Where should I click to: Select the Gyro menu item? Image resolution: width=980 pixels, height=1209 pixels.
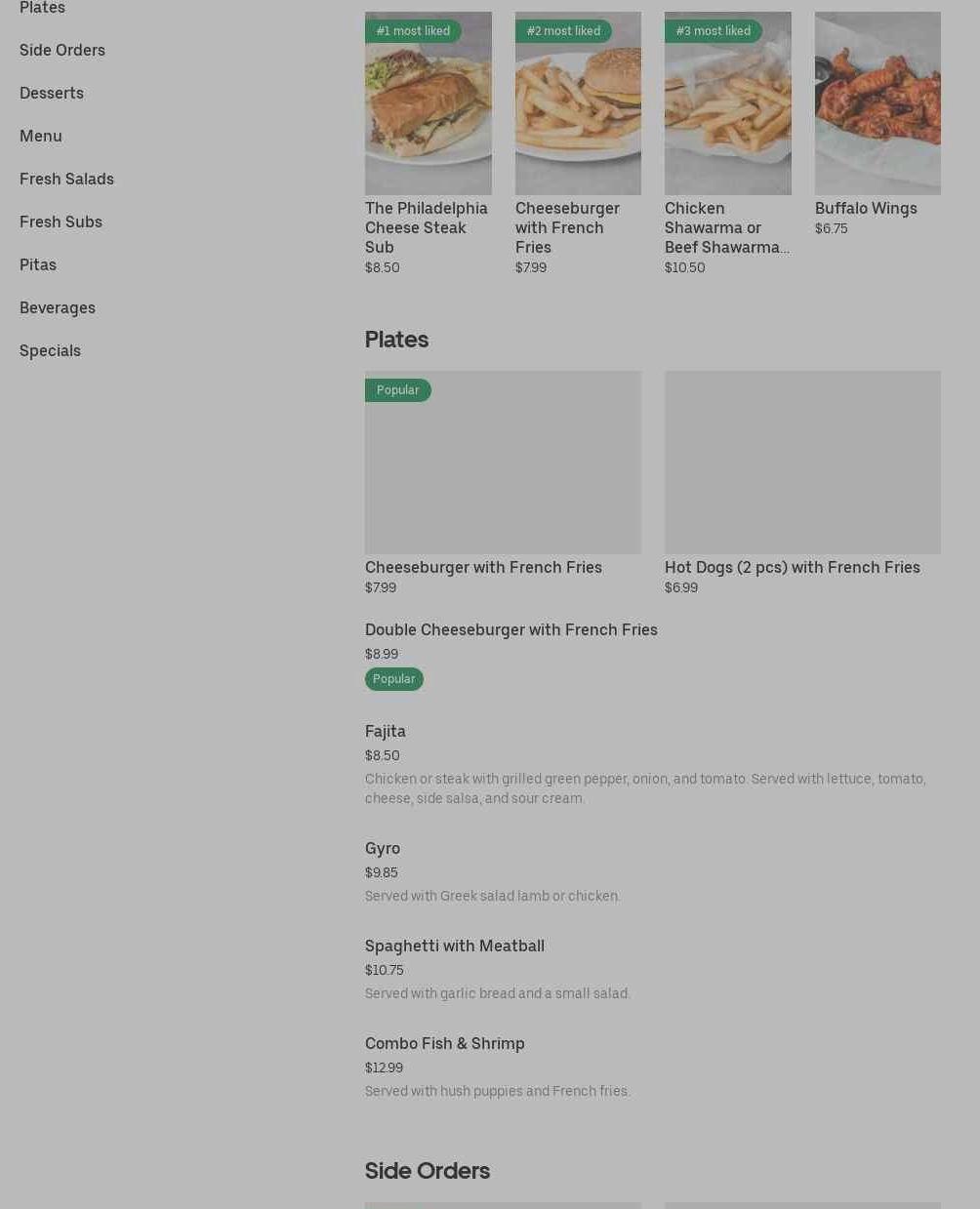tap(383, 849)
